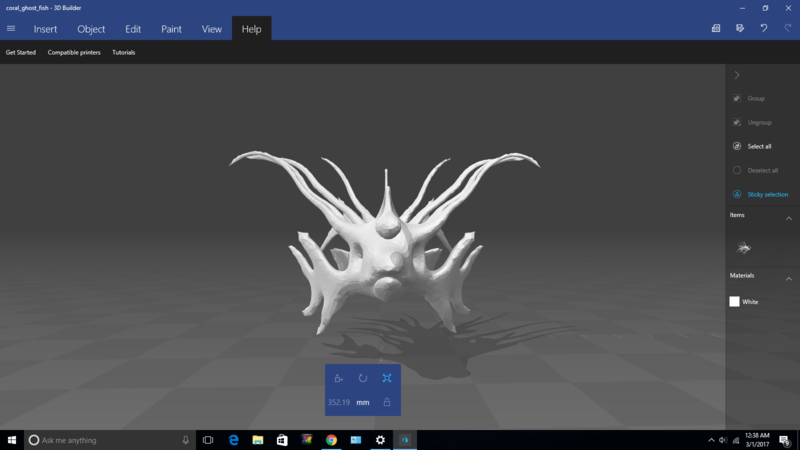
Task: Click the Undo arrow icon
Action: click(x=764, y=29)
